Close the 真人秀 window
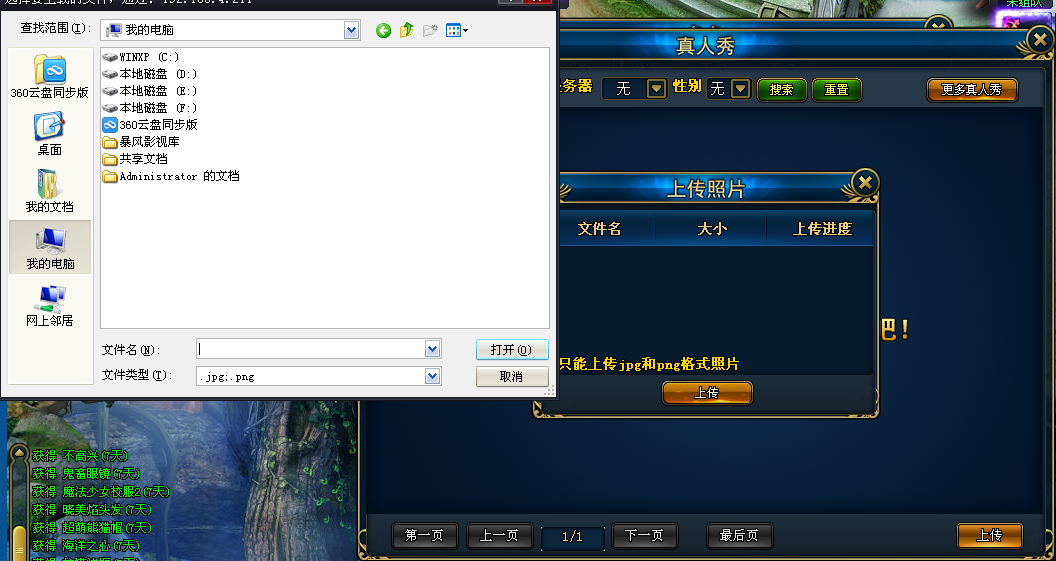This screenshot has height=561, width=1056. [x=1040, y=40]
